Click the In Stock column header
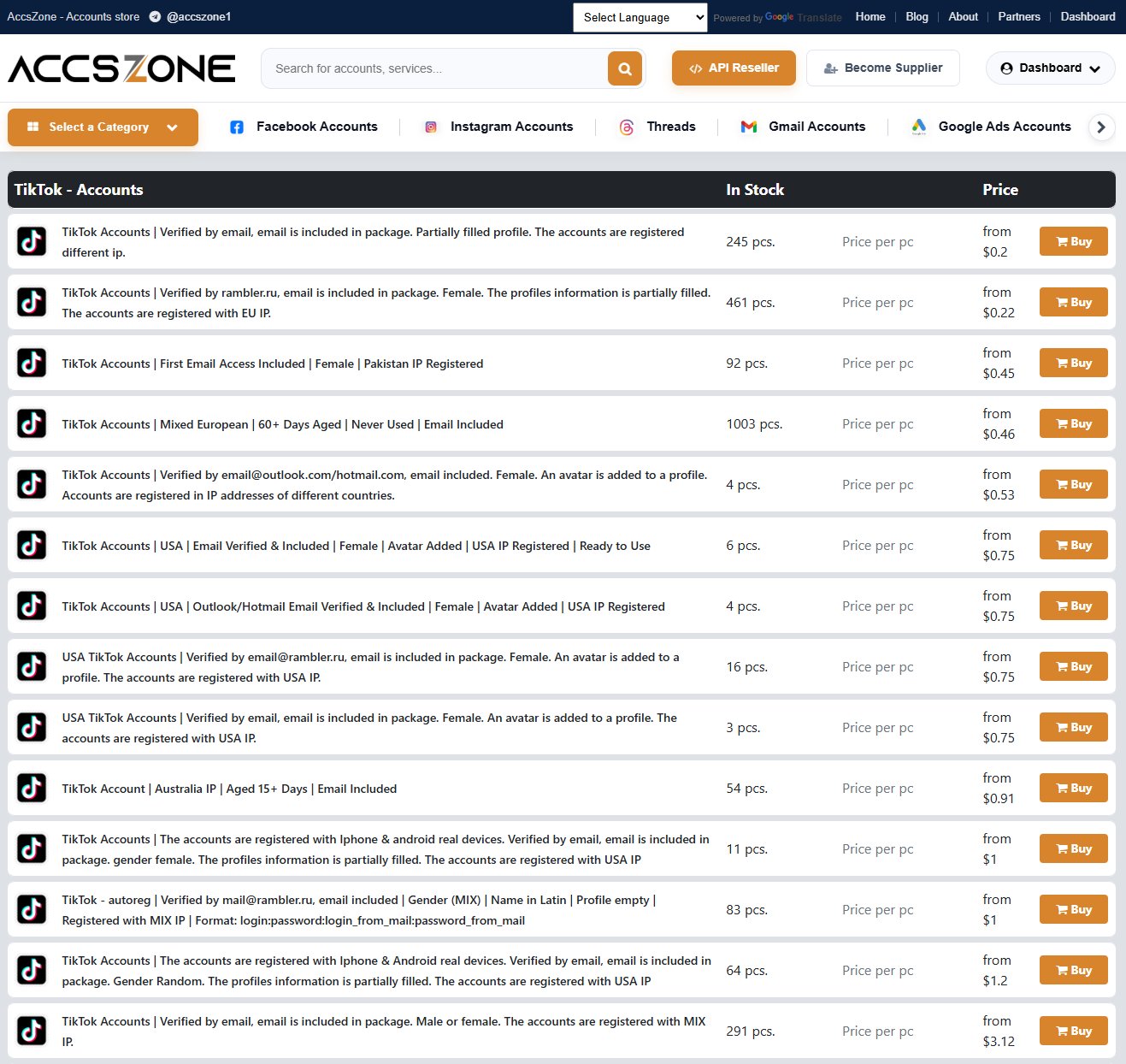Screen dimensions: 1126x1064 pyautogui.click(x=755, y=190)
